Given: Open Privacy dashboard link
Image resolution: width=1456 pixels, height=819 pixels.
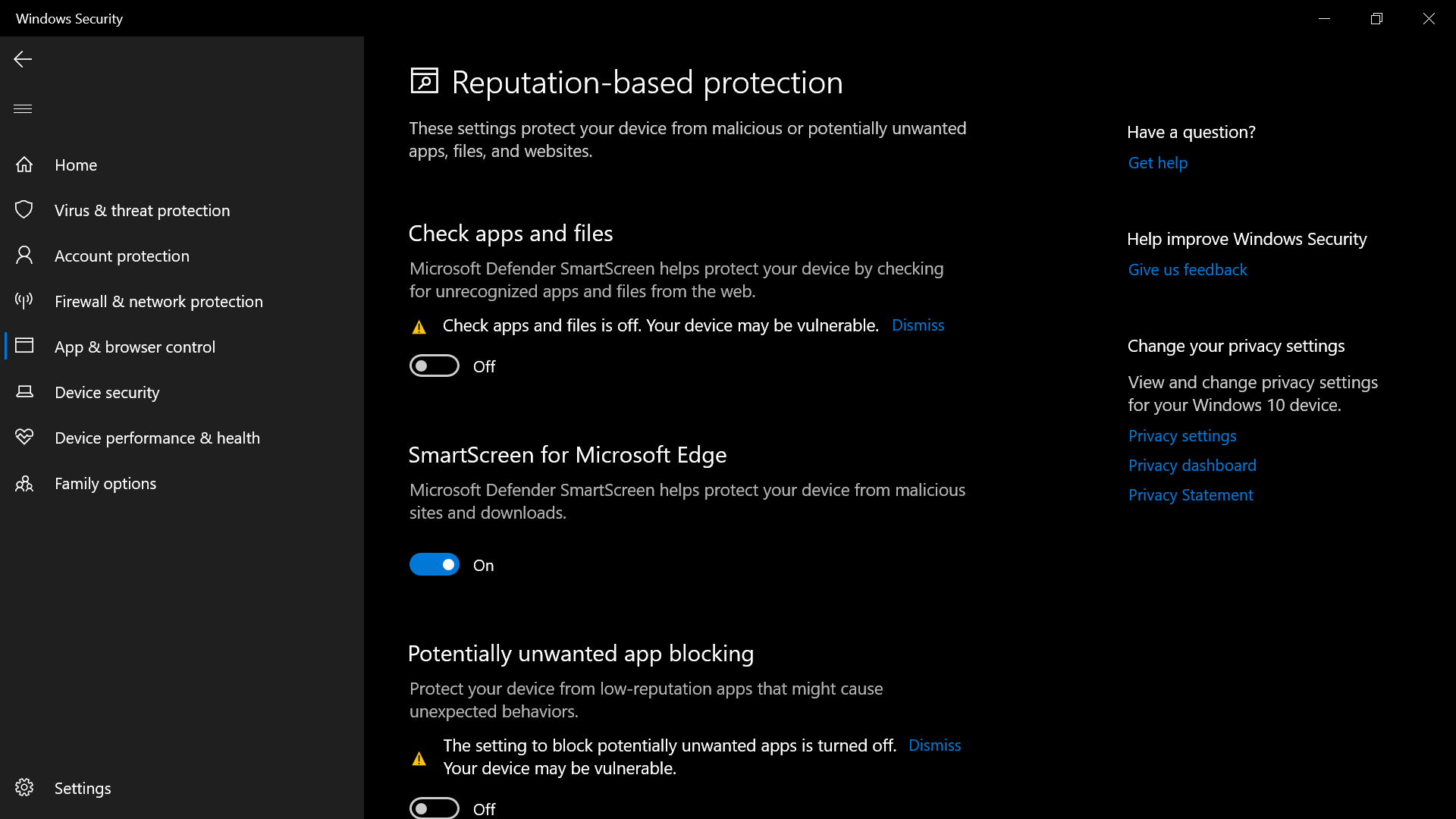Looking at the screenshot, I should pos(1192,466).
